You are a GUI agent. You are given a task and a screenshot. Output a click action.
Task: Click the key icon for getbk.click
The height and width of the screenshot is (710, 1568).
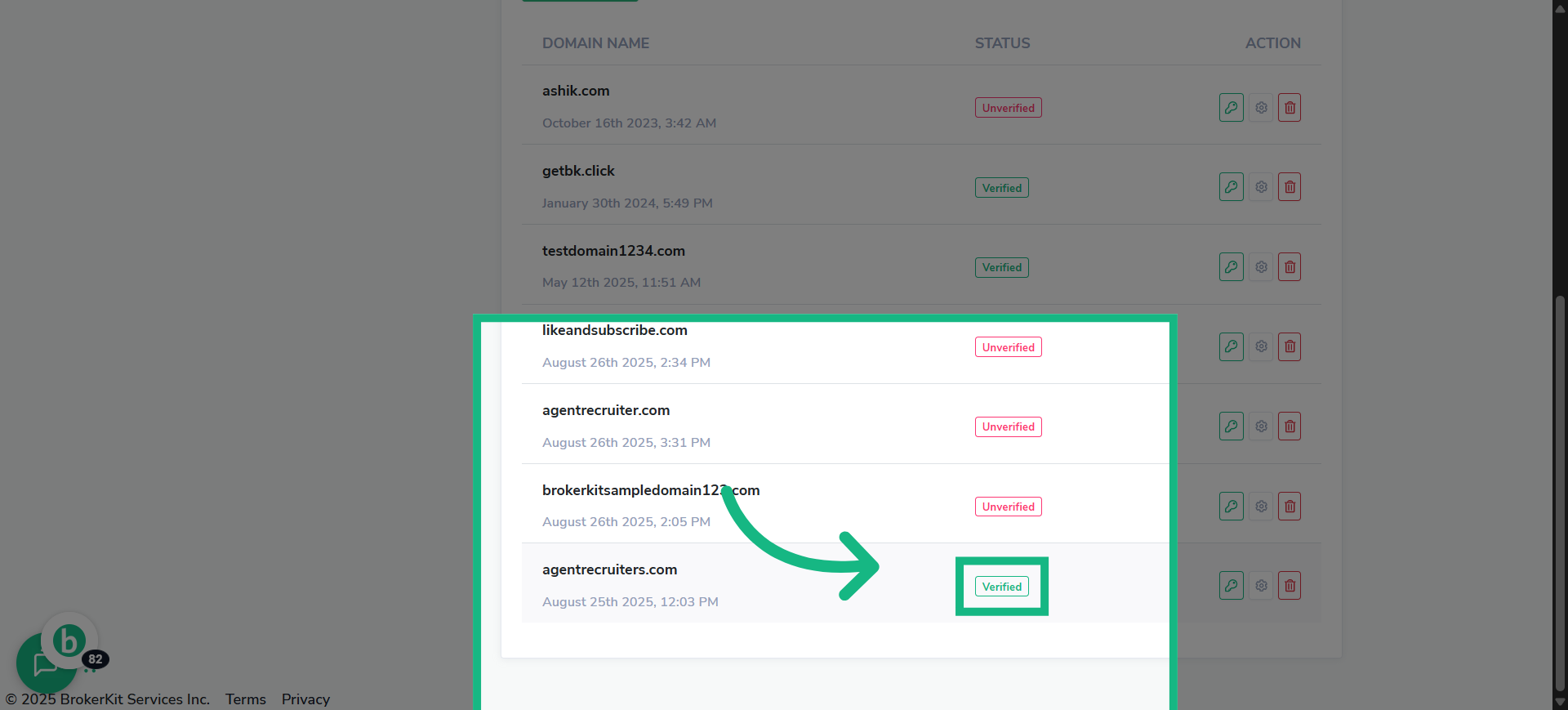click(x=1231, y=187)
